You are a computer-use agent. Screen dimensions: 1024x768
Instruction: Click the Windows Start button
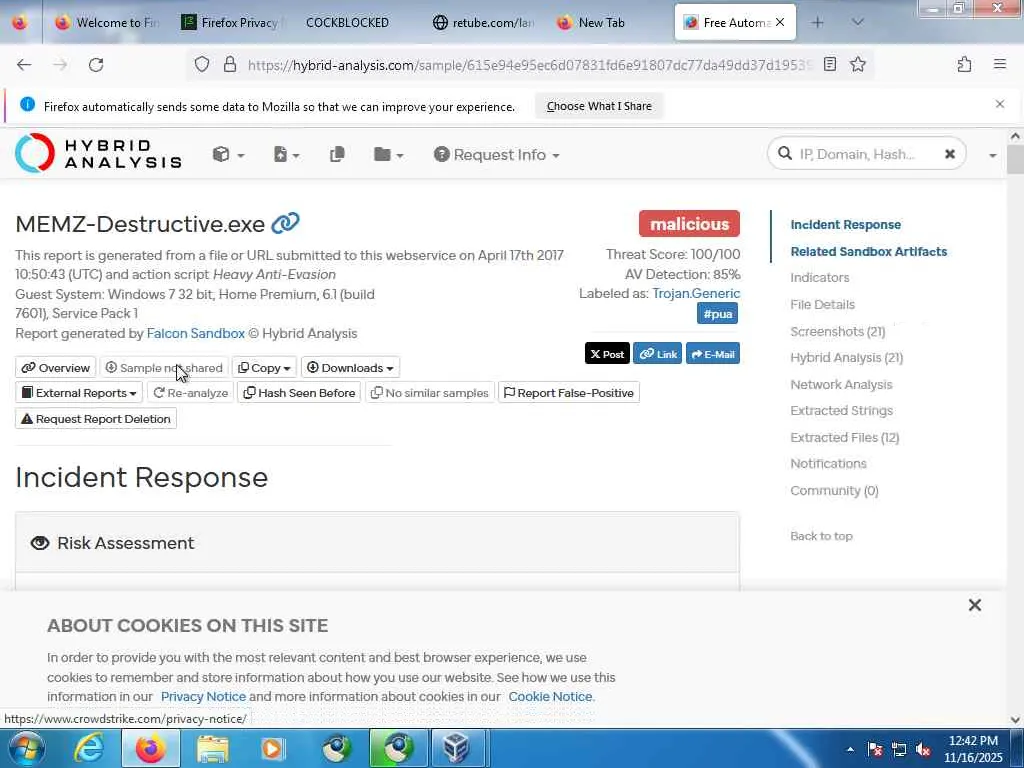pyautogui.click(x=26, y=748)
